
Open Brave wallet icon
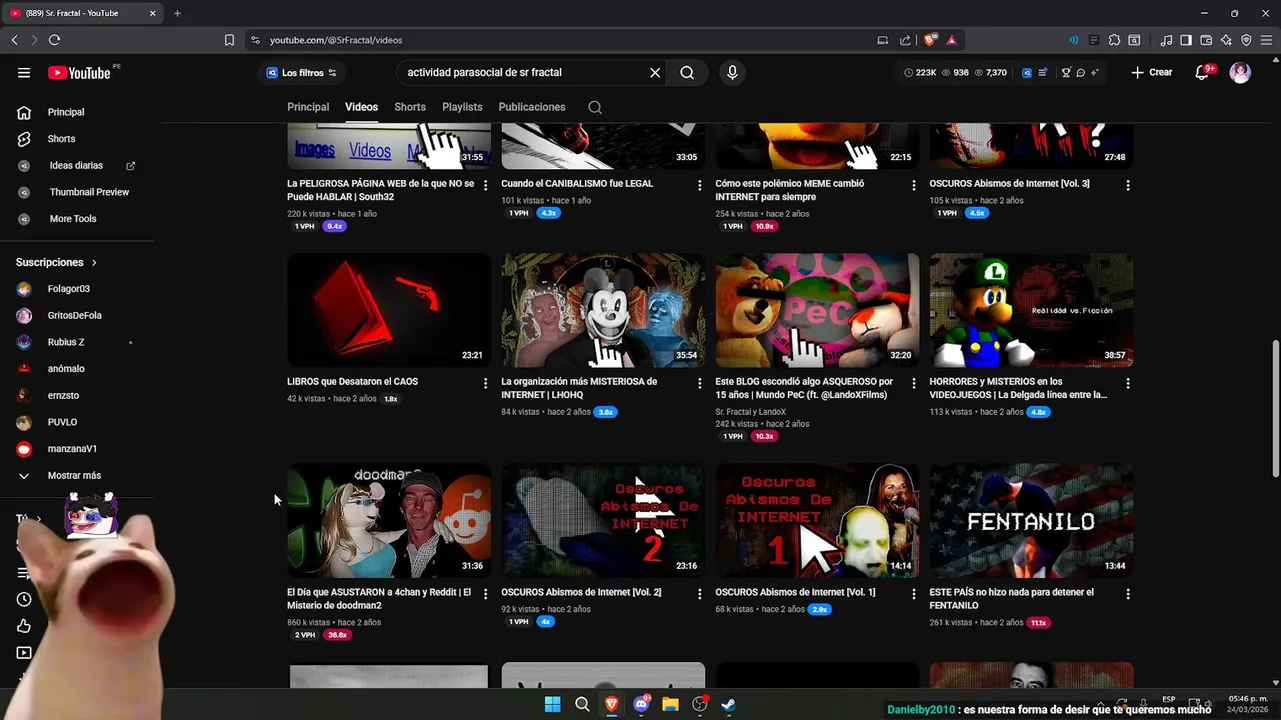pos(1206,40)
